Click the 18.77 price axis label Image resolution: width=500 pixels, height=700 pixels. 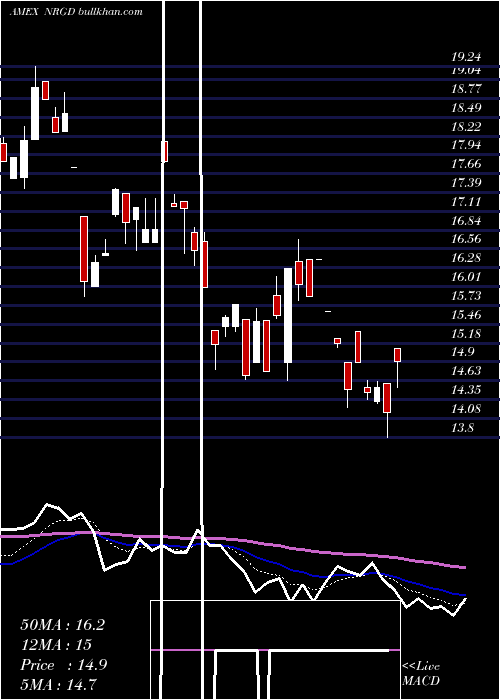tap(466, 89)
